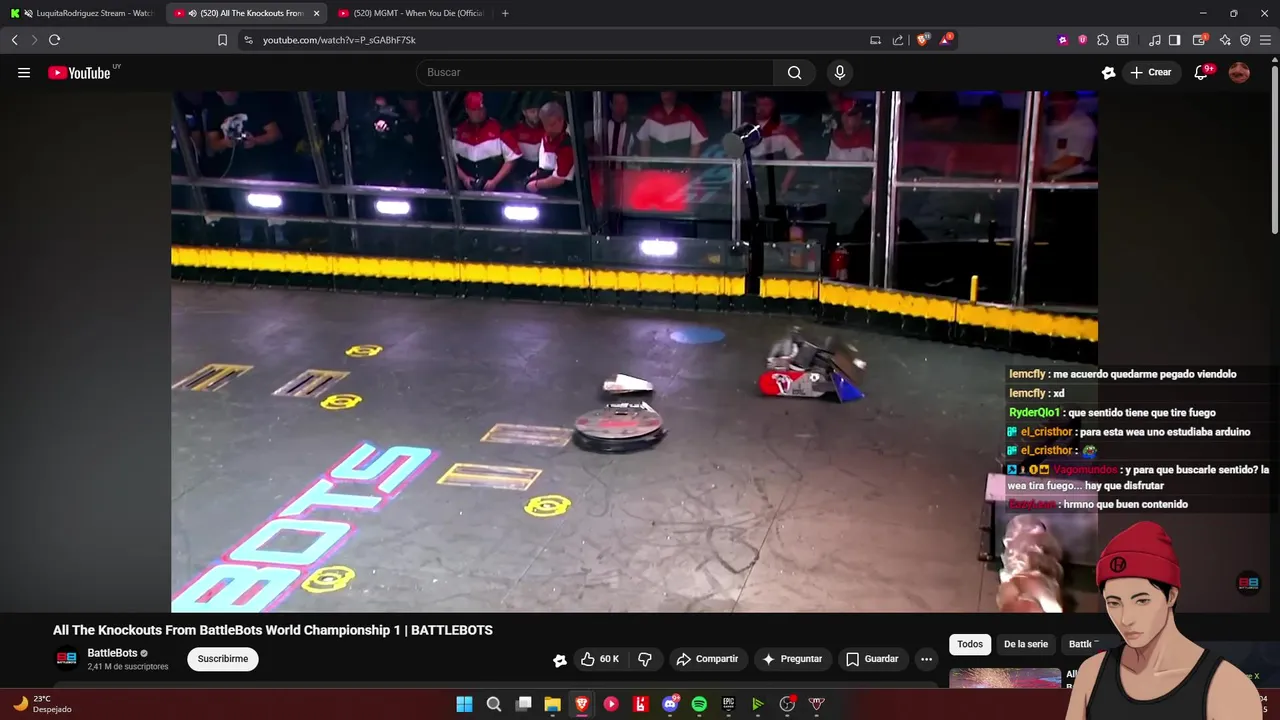Open Windows taskbar search

[x=494, y=704]
